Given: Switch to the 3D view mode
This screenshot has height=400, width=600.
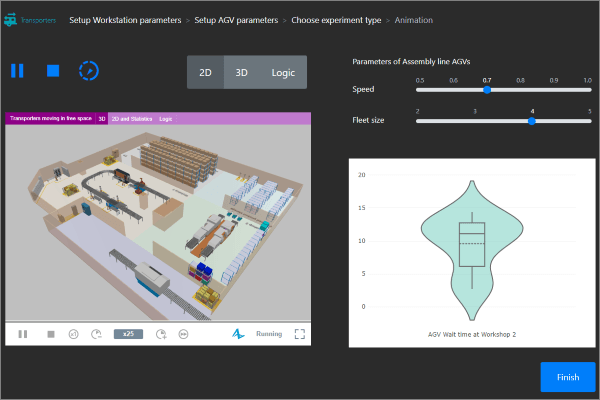Looking at the screenshot, I should click(241, 72).
